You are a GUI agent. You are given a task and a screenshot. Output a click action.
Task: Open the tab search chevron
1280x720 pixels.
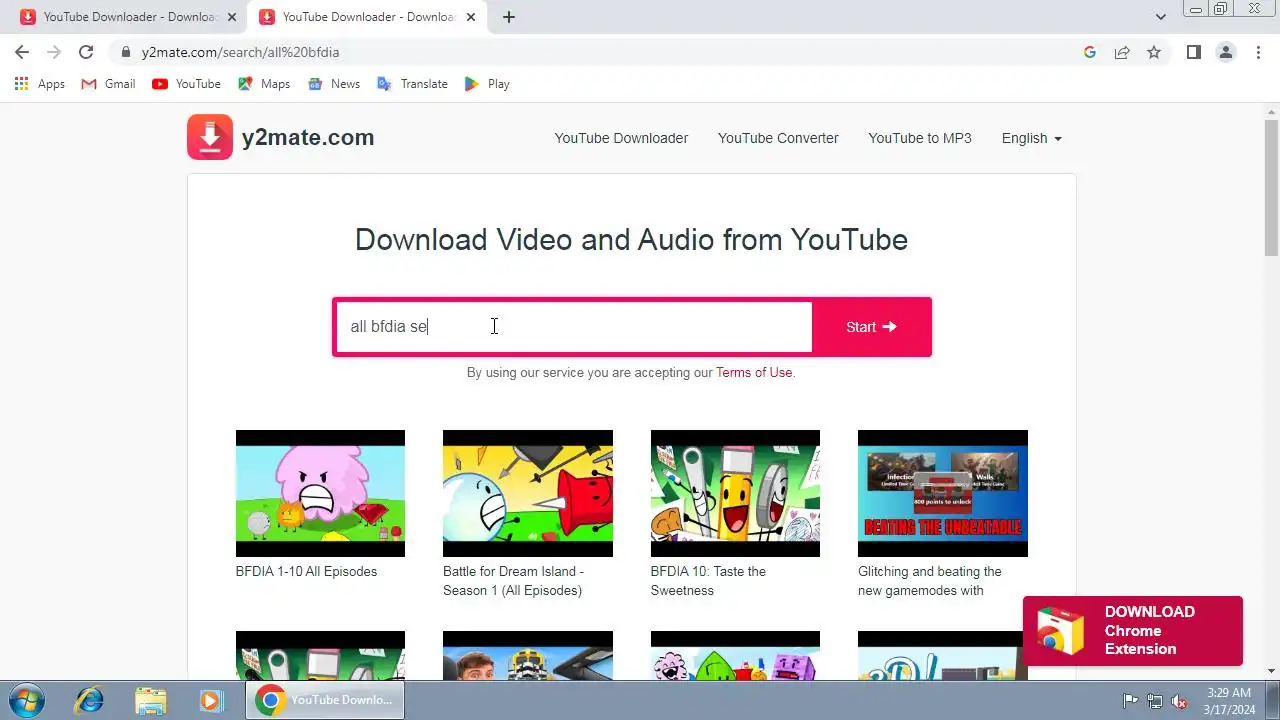pyautogui.click(x=1160, y=17)
